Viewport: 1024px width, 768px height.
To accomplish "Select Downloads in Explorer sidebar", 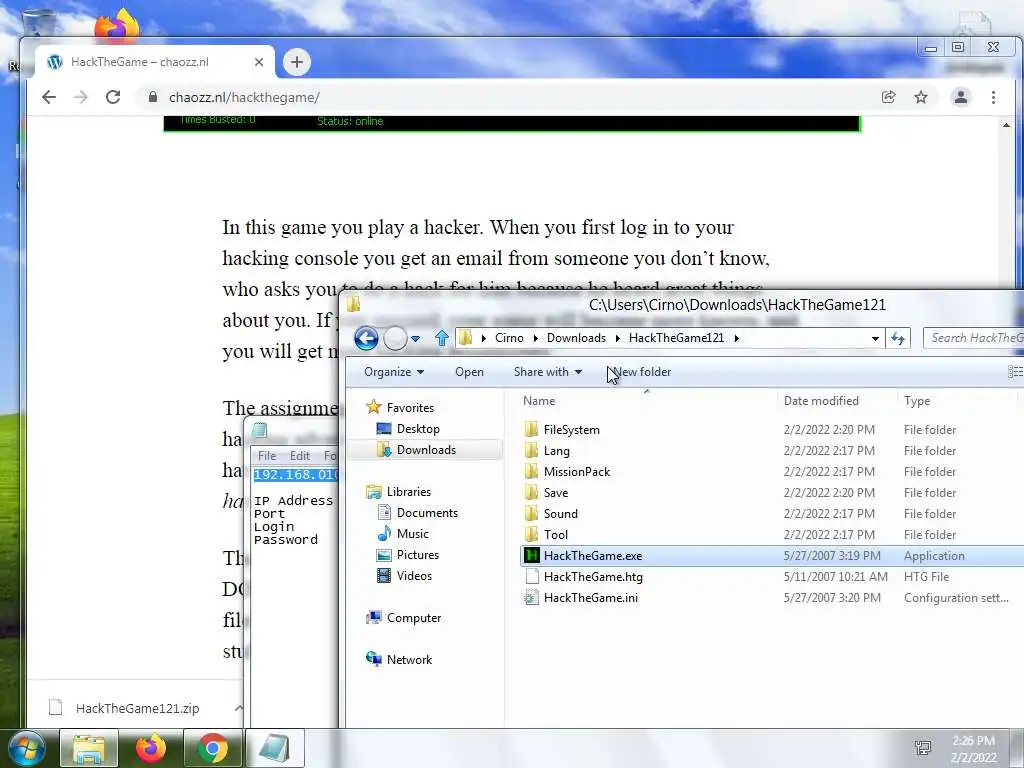I will [426, 450].
